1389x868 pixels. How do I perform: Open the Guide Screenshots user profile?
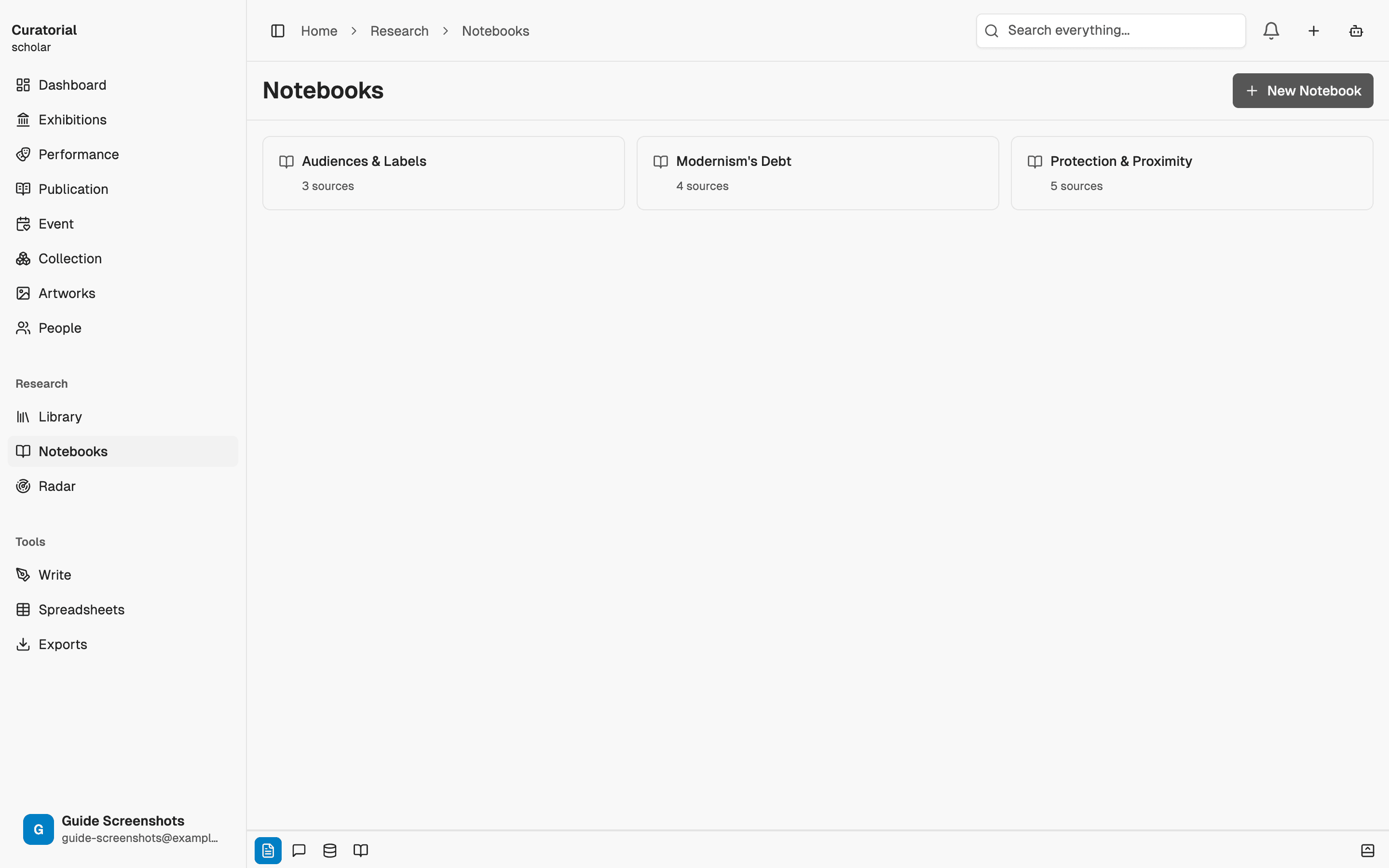(x=123, y=829)
